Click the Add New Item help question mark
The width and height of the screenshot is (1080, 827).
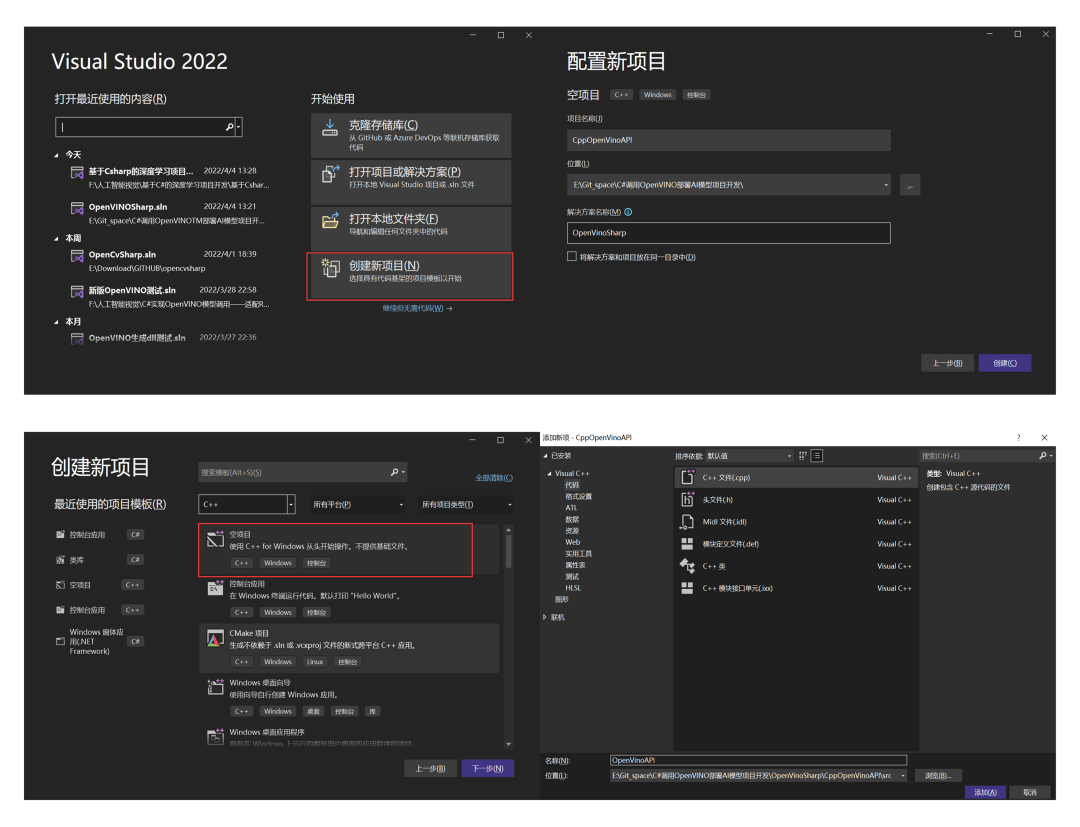pos(1019,438)
